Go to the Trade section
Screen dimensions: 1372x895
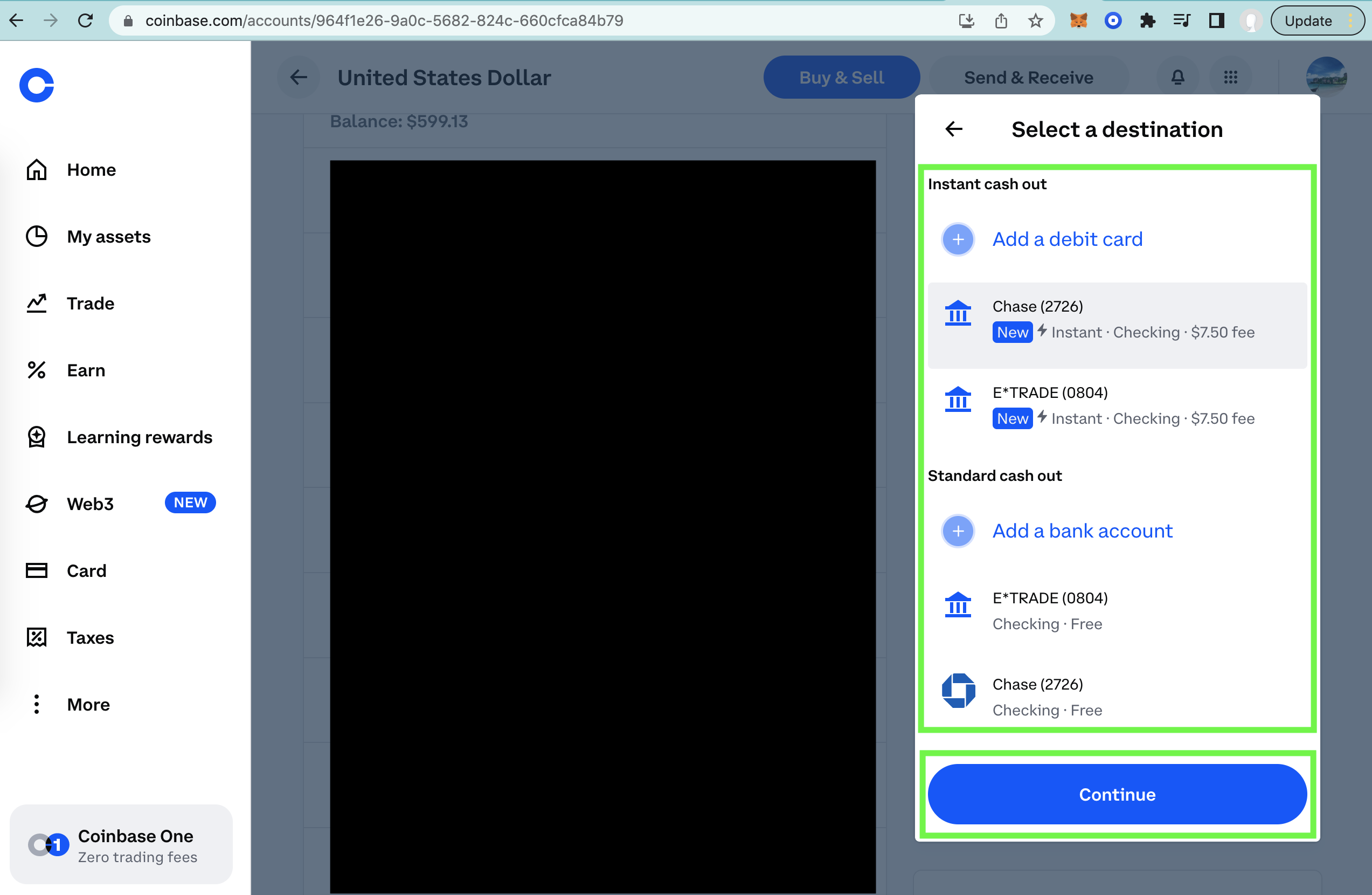coord(70,304)
